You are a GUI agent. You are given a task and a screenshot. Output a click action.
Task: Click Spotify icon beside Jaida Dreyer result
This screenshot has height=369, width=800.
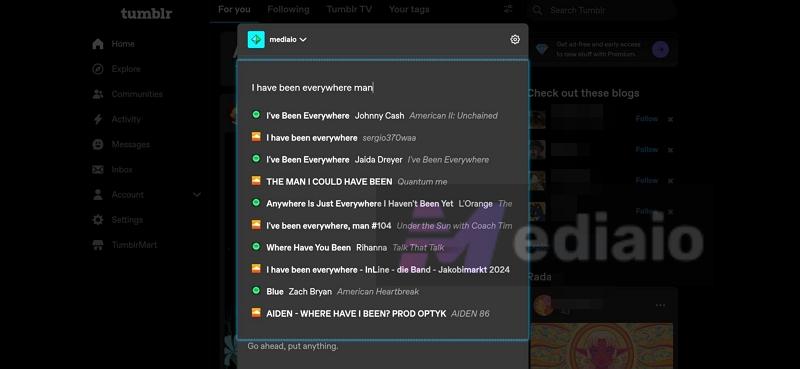coord(256,159)
